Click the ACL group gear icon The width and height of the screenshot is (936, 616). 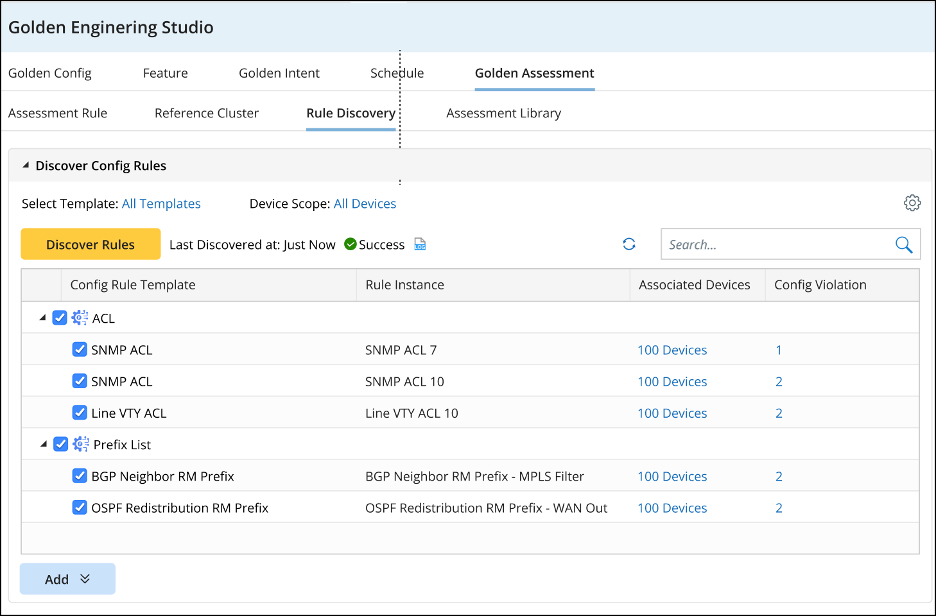click(80, 318)
